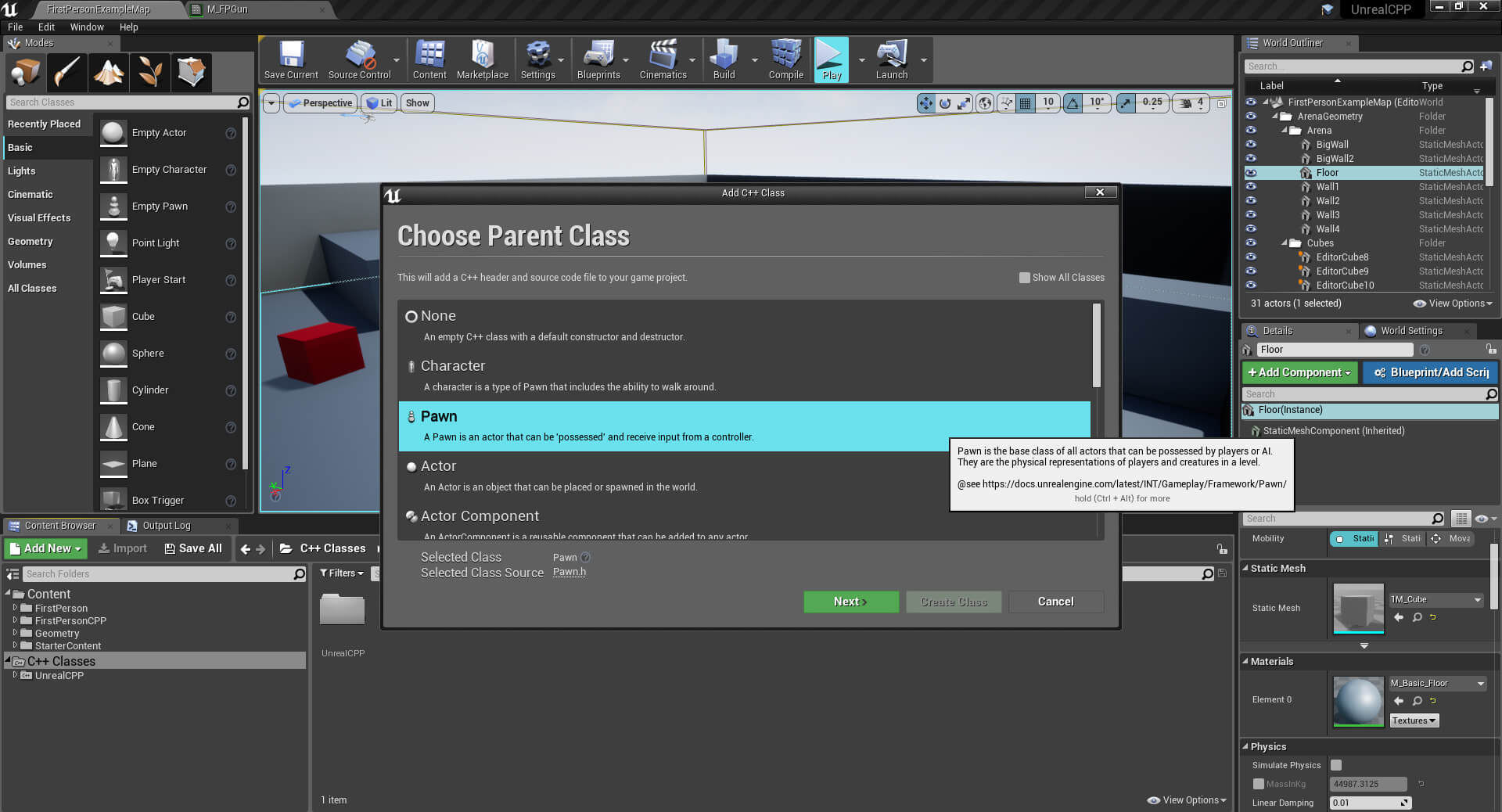
Task: Set Mobility to Static
Action: pos(1354,539)
